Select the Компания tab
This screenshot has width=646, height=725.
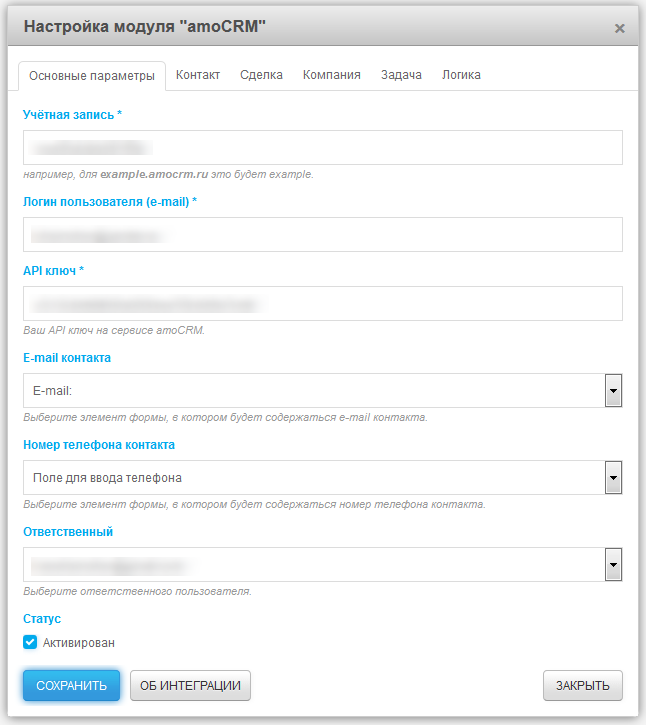coord(332,75)
